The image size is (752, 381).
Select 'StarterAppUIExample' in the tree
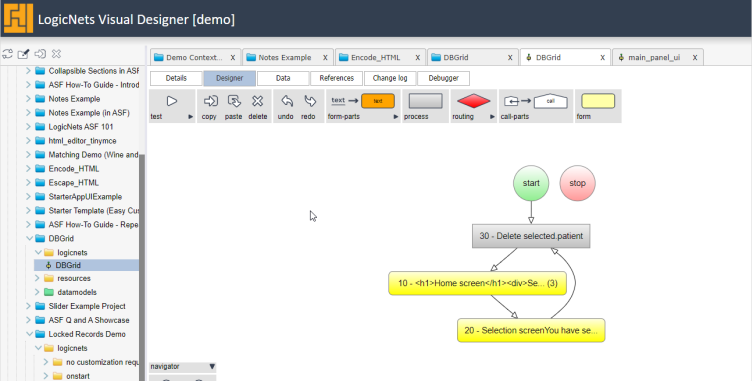[x=85, y=197]
